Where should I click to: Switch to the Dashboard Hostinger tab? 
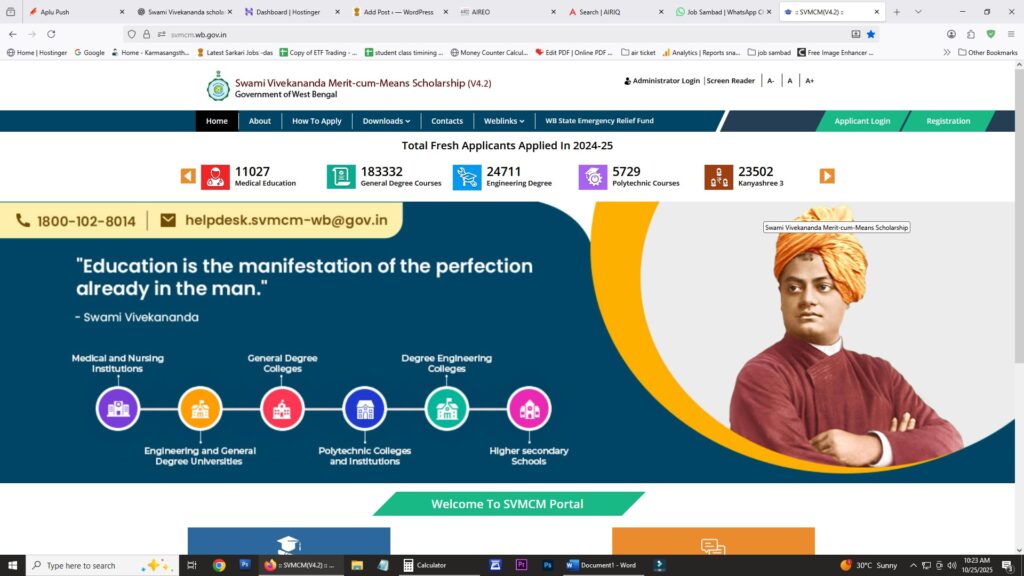288,12
